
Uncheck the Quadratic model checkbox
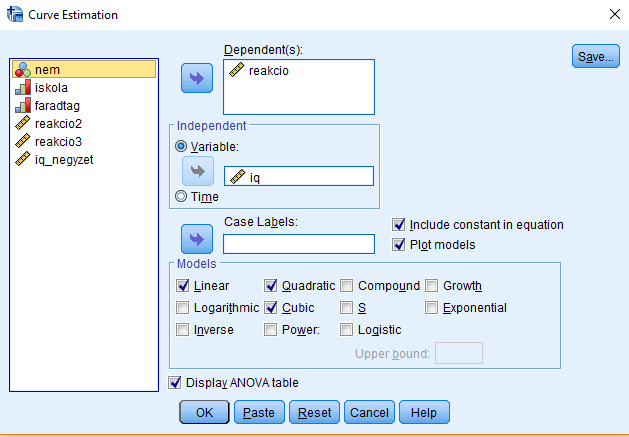click(271, 286)
